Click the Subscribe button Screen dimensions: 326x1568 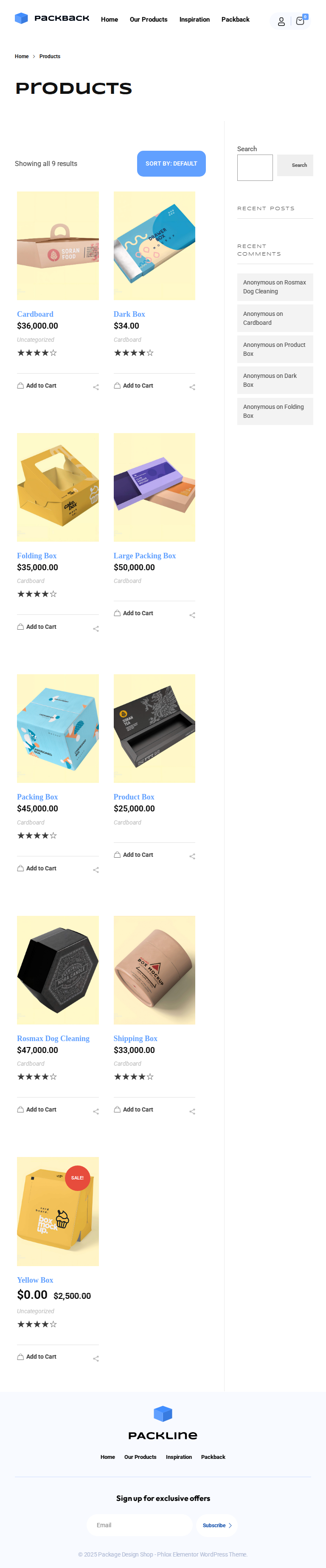(x=217, y=1525)
